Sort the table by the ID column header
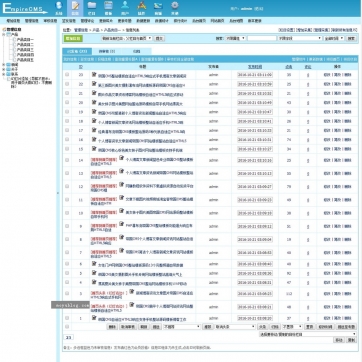The height and width of the screenshot is (362, 362). point(81,67)
